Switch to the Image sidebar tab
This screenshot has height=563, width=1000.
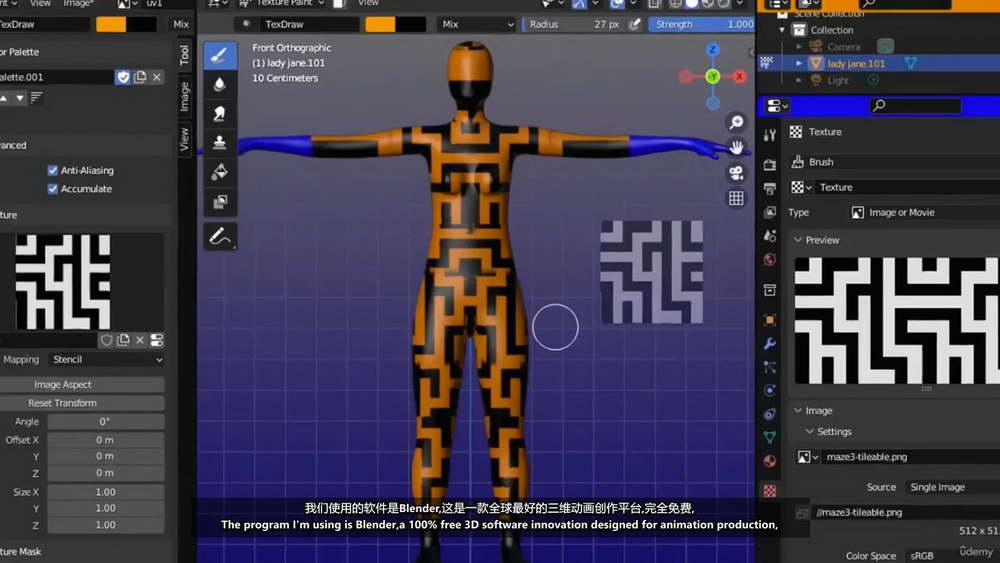click(184, 96)
